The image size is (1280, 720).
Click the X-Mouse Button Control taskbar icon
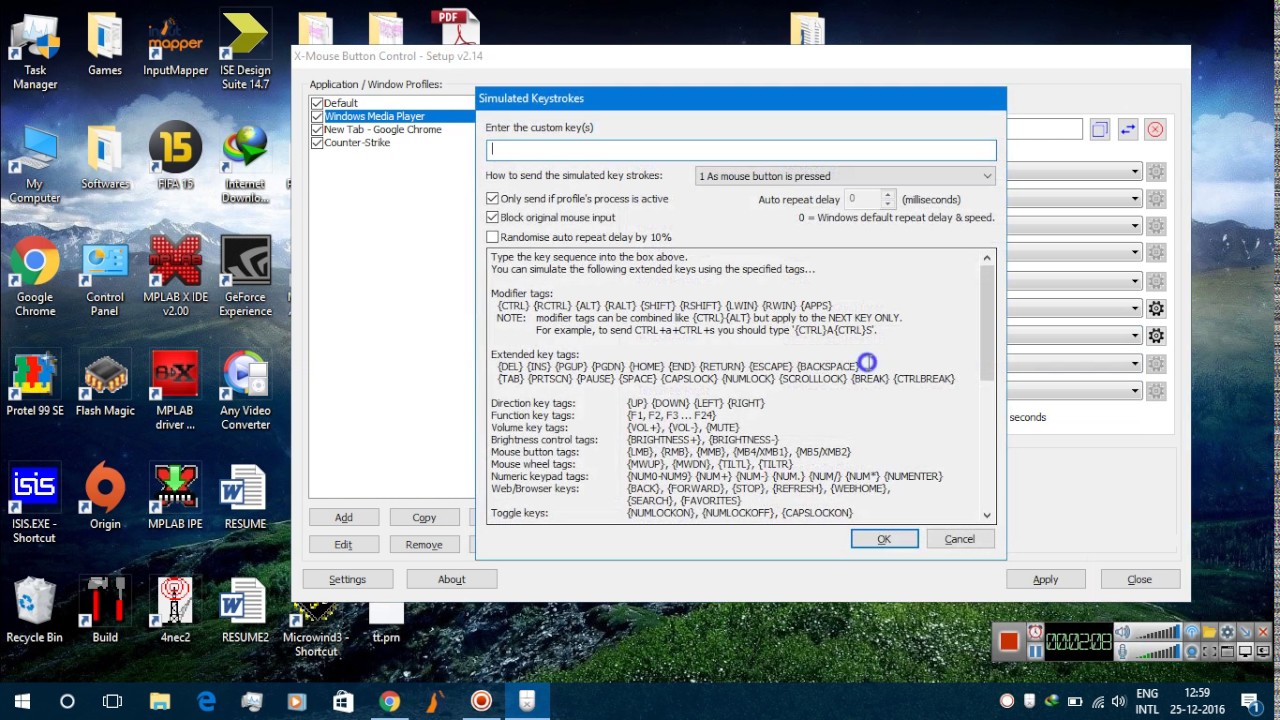(x=527, y=701)
